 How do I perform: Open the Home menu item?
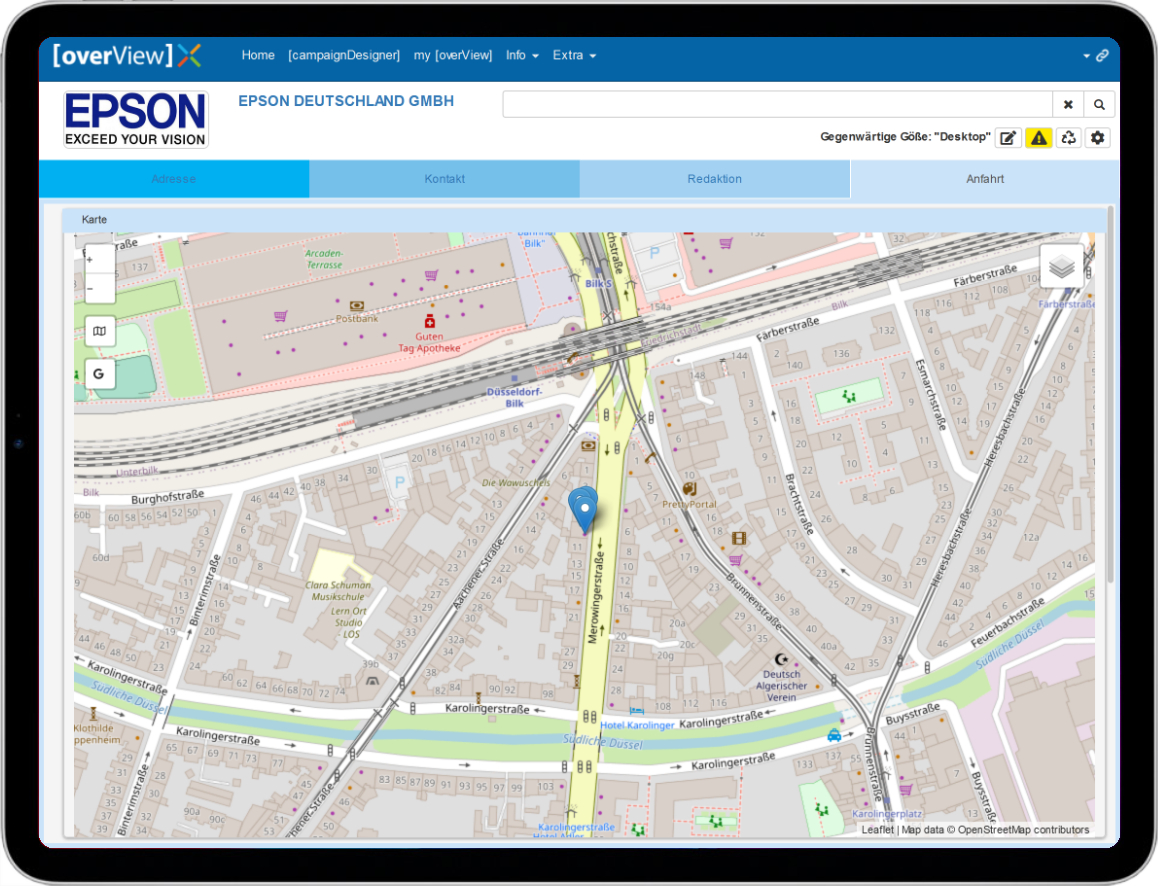(x=258, y=55)
